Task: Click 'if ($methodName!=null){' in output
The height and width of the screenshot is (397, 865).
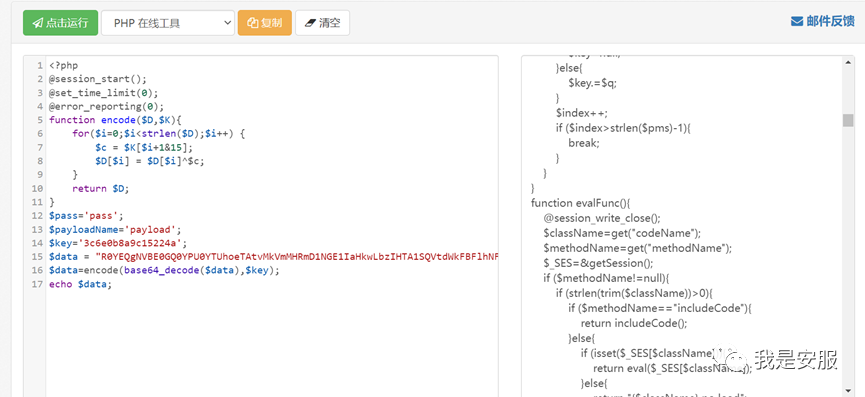Action: pos(606,278)
